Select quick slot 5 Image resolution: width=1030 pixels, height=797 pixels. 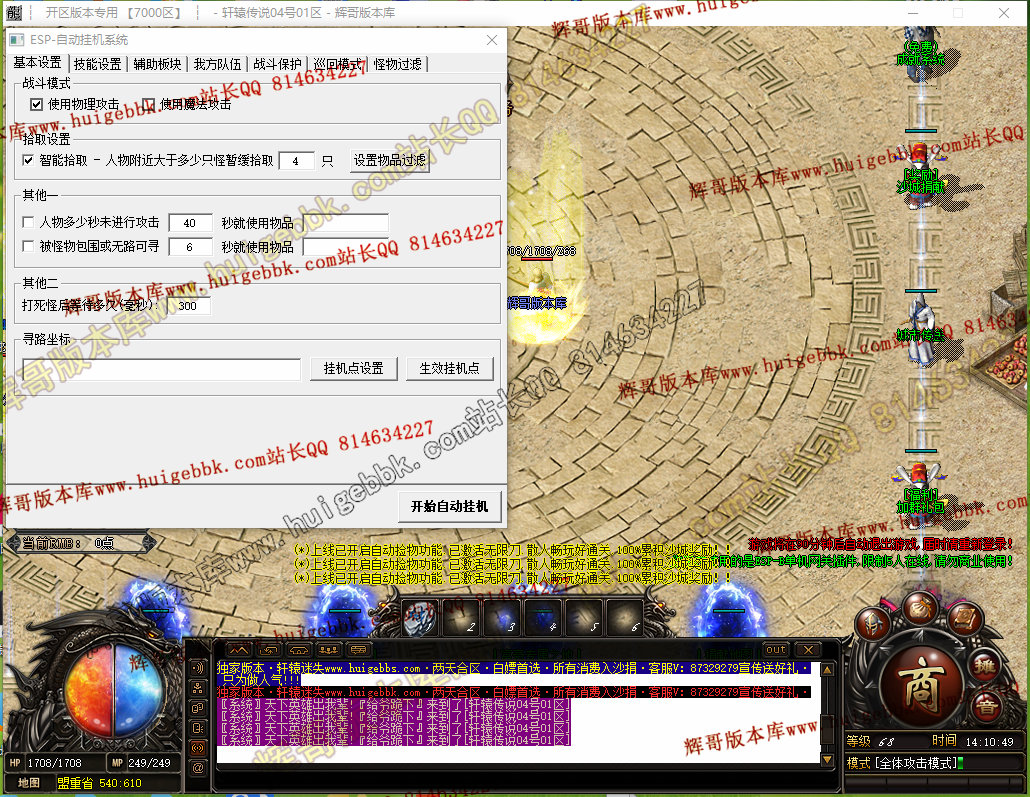click(x=584, y=618)
